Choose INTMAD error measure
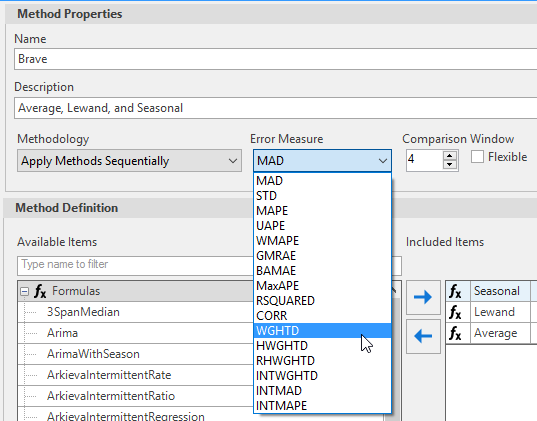 tap(322, 391)
